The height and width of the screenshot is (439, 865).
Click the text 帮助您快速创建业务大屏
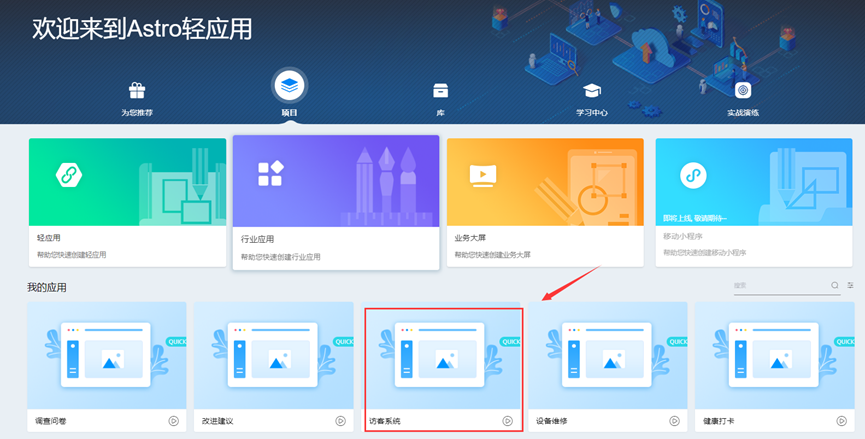[x=492, y=255]
